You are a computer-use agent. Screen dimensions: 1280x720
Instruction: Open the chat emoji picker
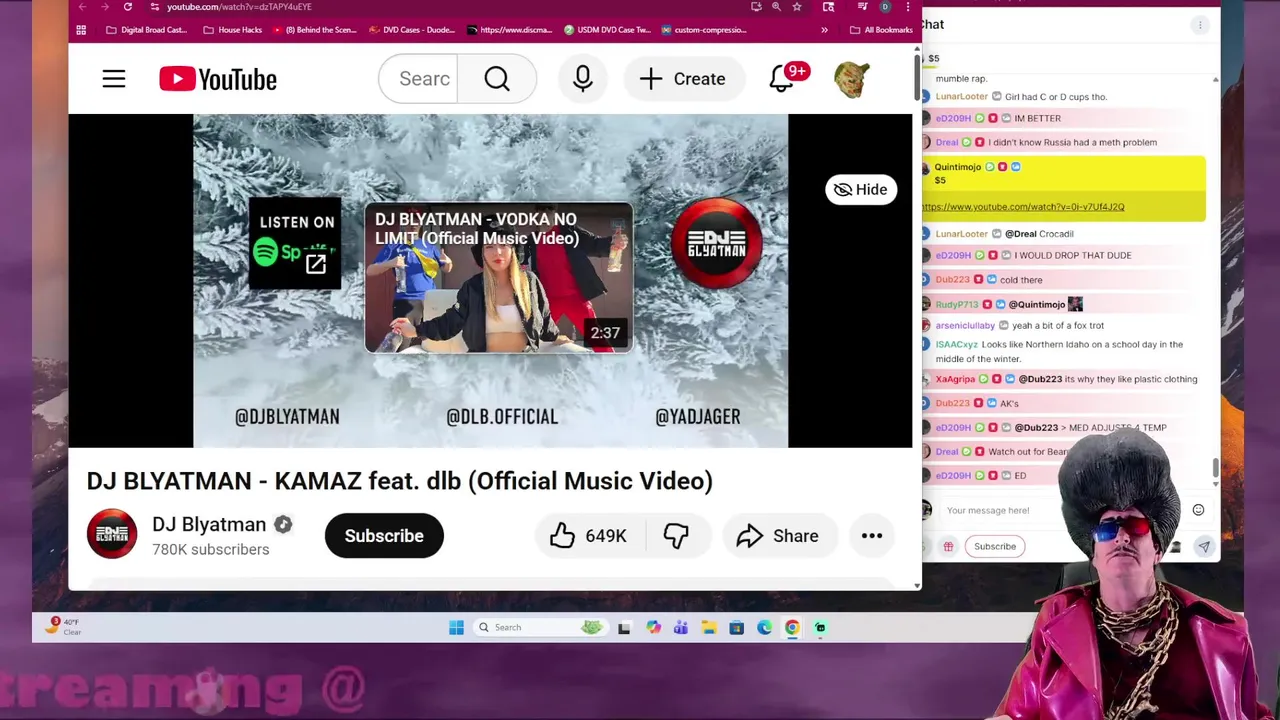pos(1198,510)
